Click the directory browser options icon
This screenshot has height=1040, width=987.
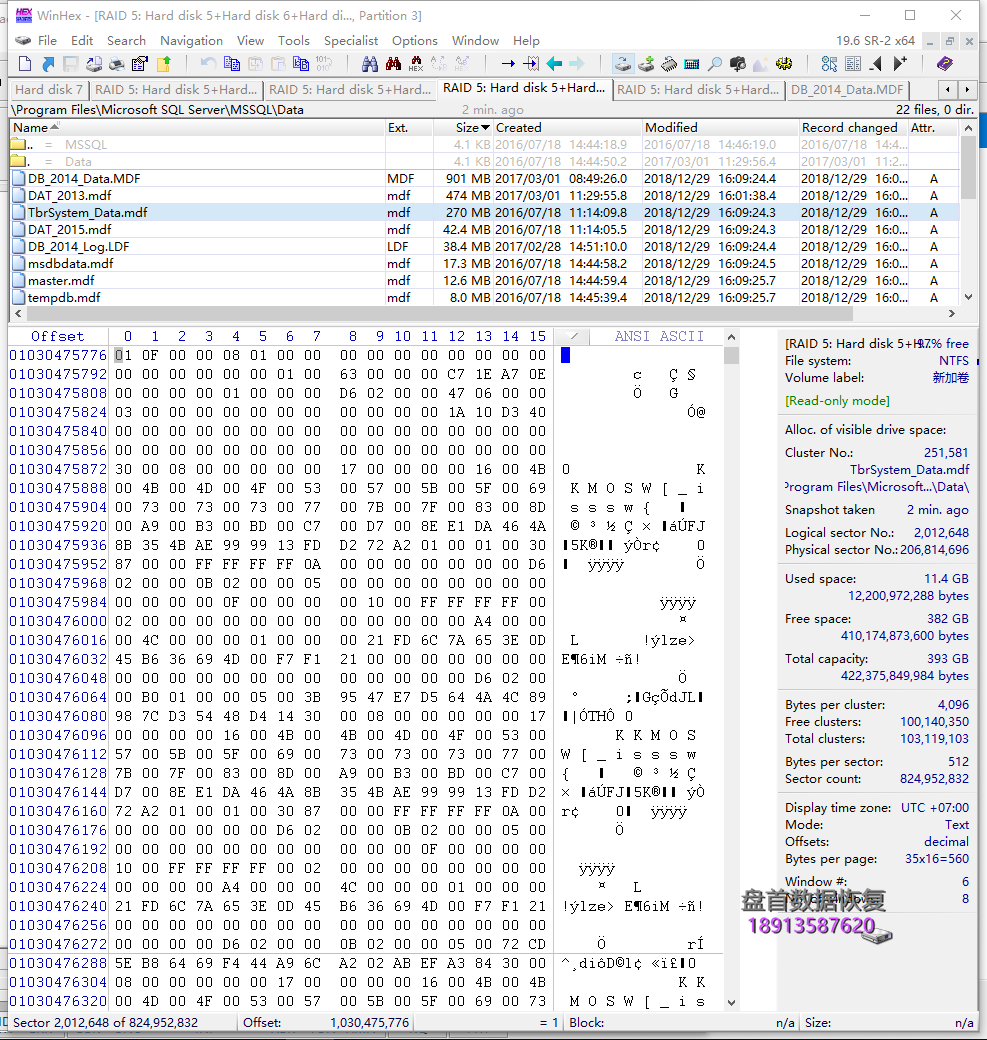[830, 64]
